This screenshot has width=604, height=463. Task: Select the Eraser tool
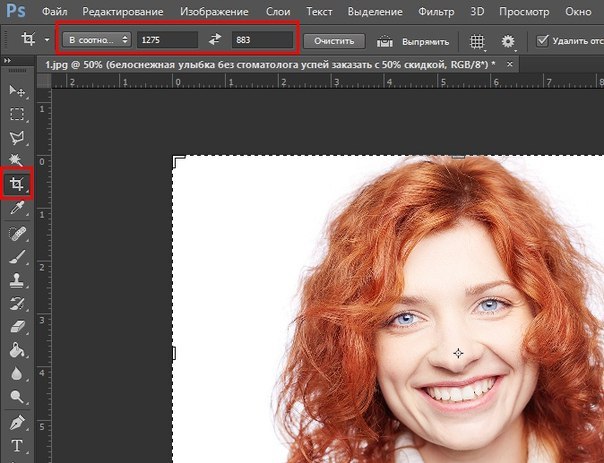17,327
